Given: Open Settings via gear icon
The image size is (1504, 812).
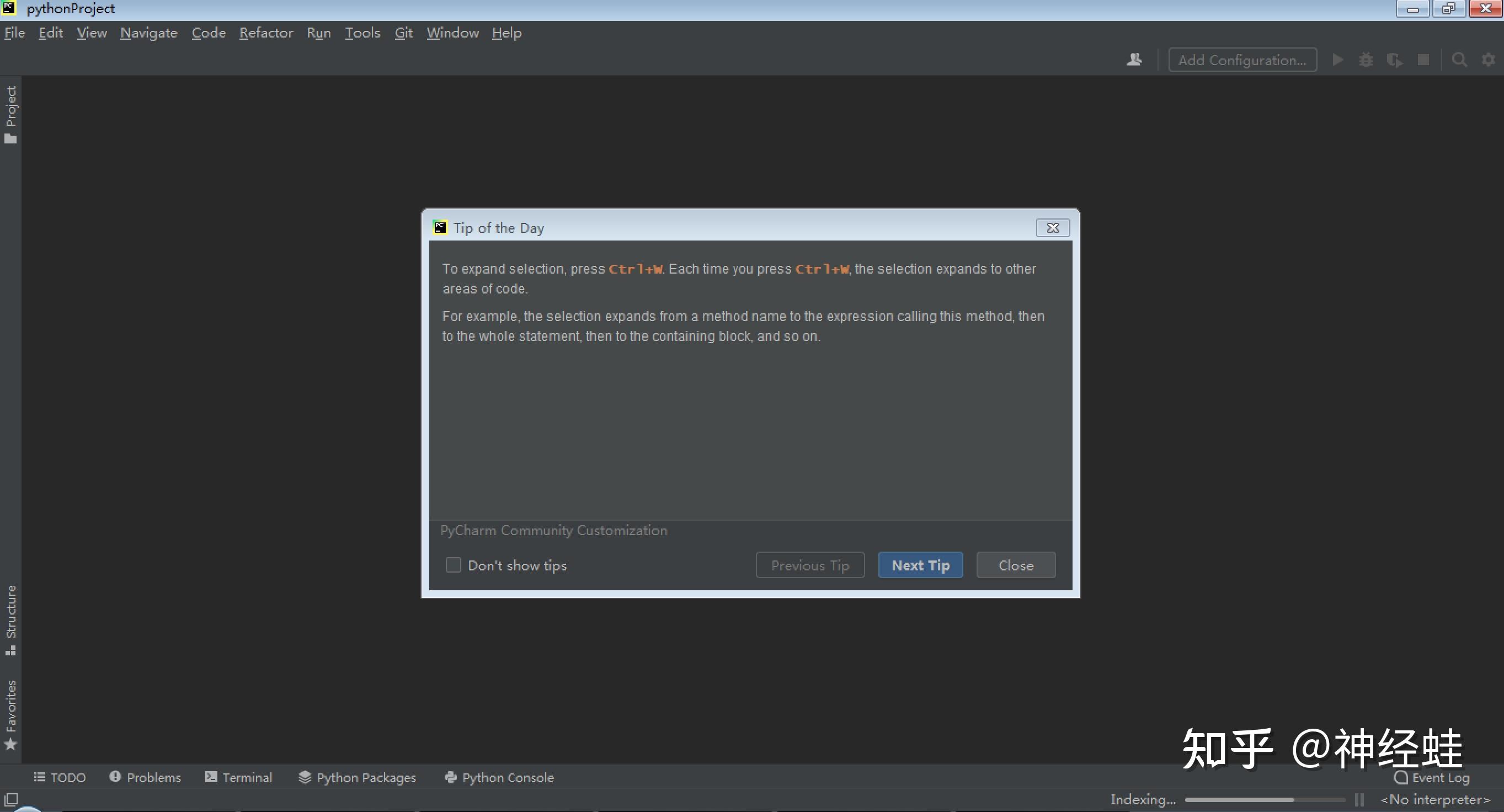Looking at the screenshot, I should pyautogui.click(x=1488, y=60).
